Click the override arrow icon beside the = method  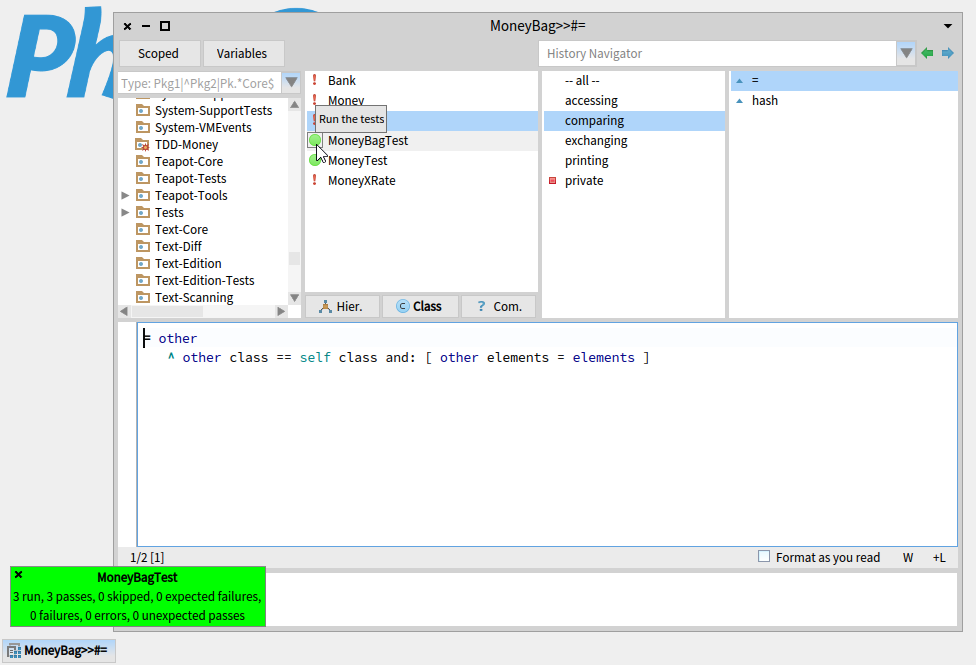[x=739, y=81]
